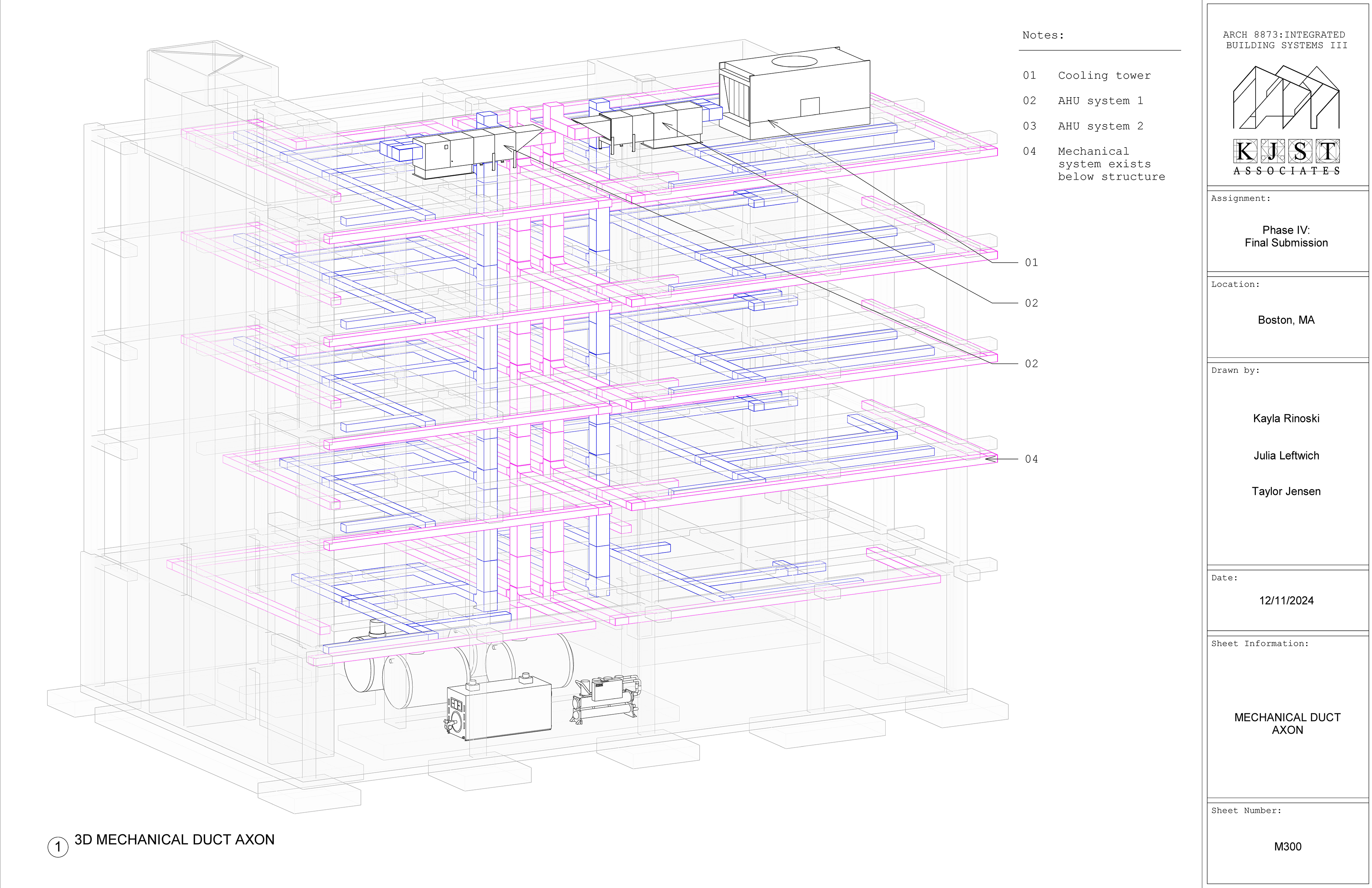
Task: Click the '01' row of the notes legend
Action: coord(1087,75)
